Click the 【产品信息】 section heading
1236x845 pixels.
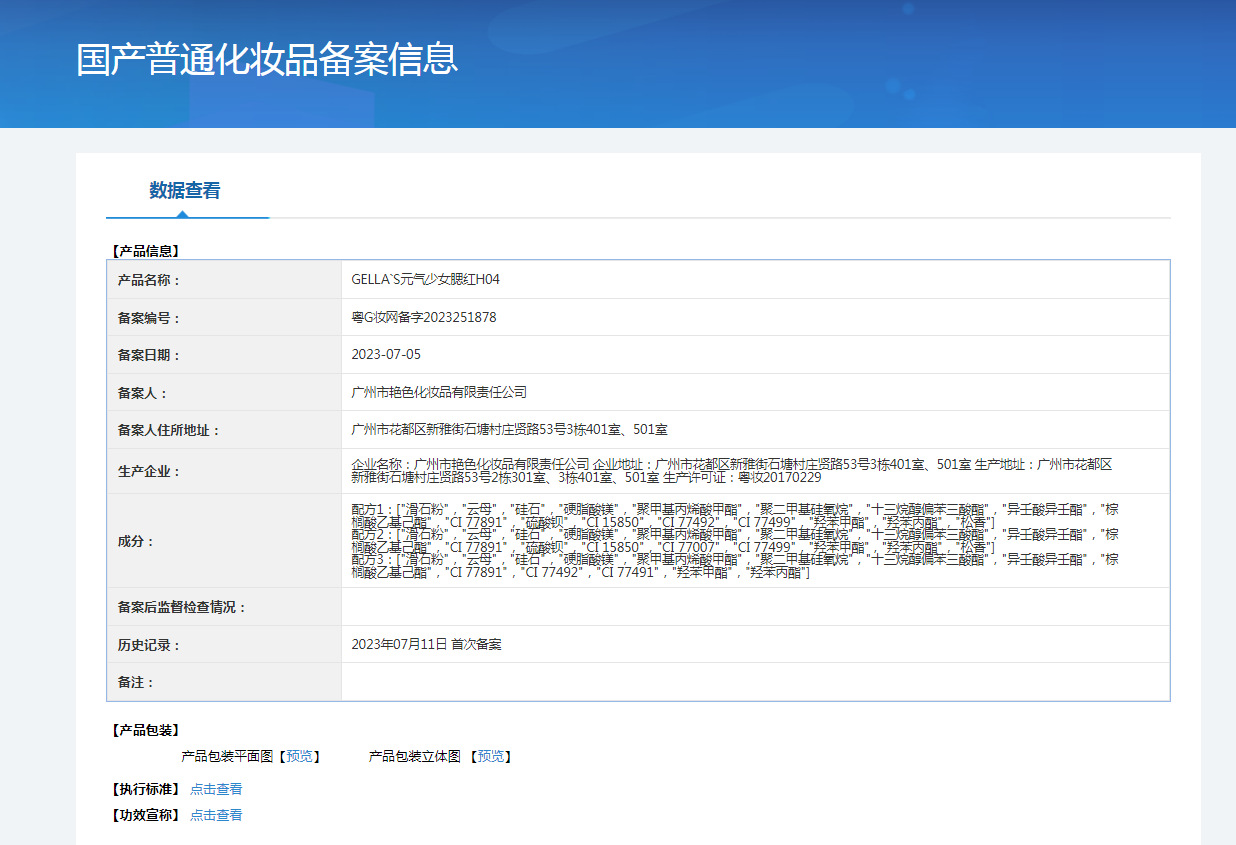[145, 251]
